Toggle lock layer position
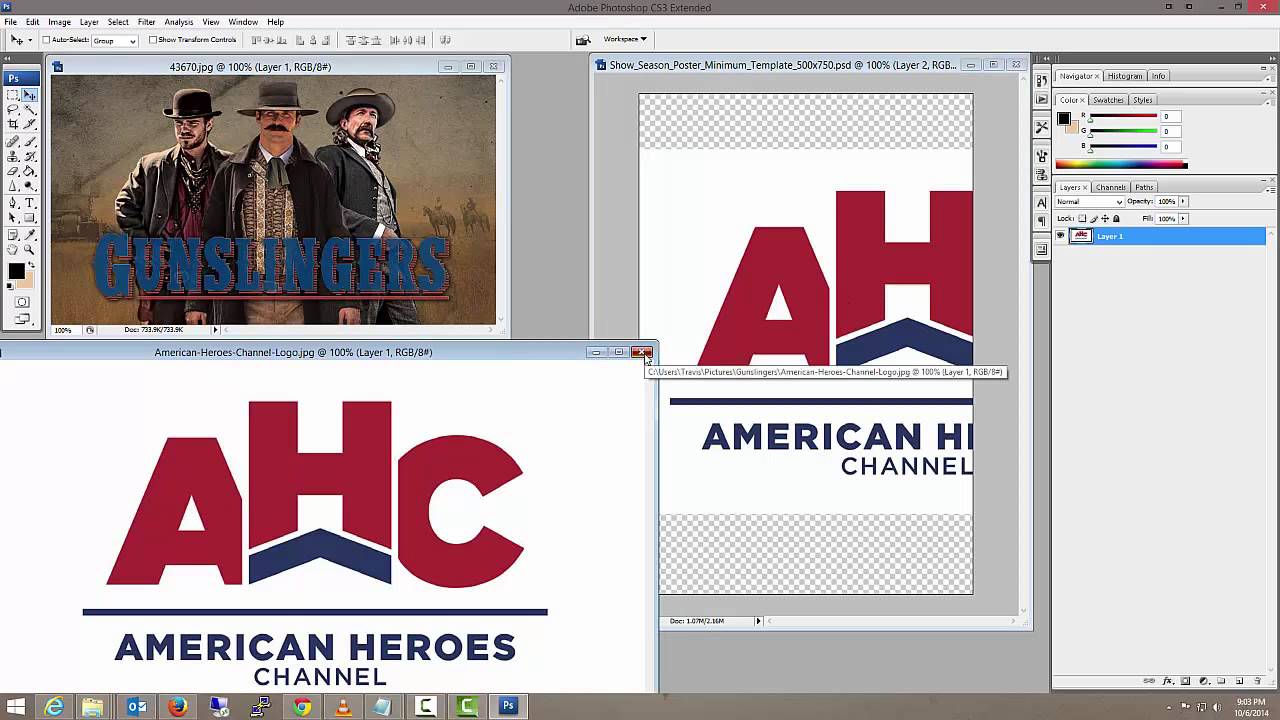1280x720 pixels. (1105, 218)
